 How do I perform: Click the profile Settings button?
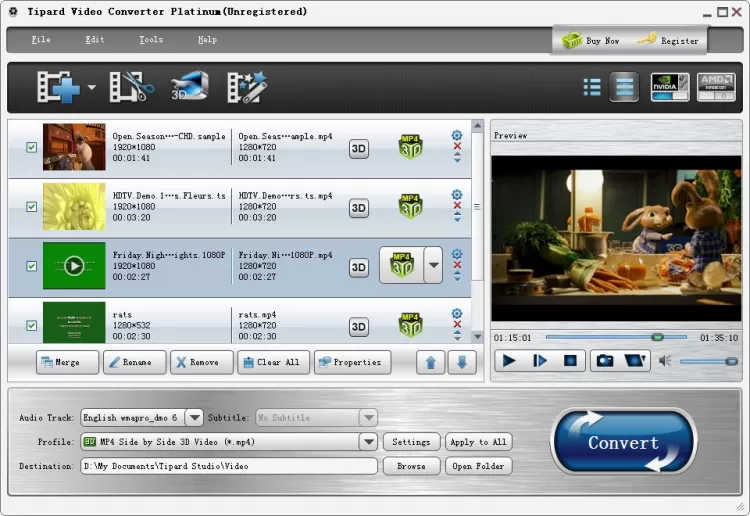pos(411,442)
